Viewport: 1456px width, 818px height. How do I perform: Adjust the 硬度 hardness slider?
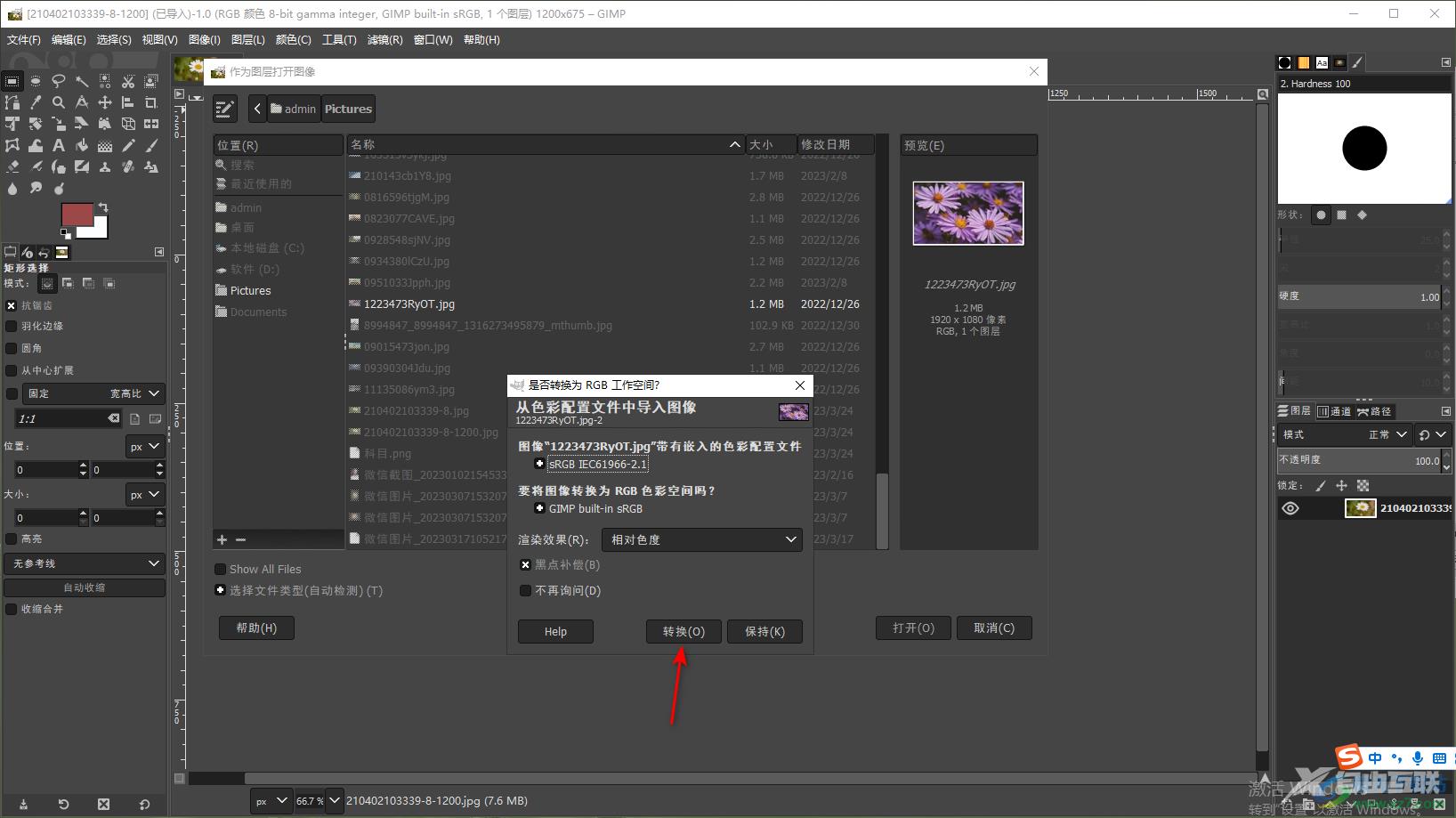(x=1360, y=296)
